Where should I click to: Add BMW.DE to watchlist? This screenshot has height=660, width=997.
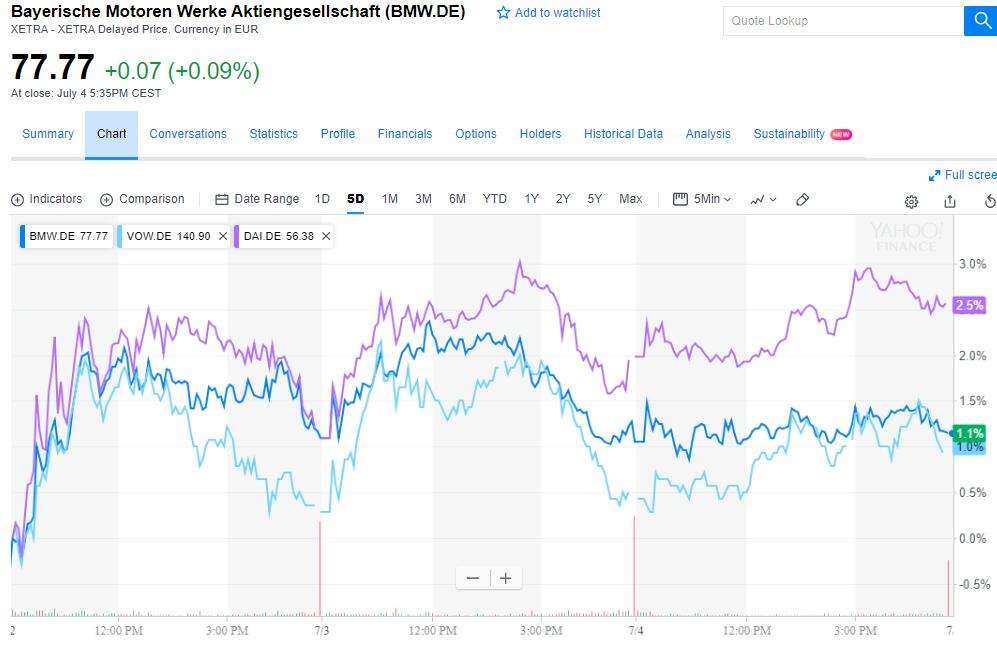[549, 13]
